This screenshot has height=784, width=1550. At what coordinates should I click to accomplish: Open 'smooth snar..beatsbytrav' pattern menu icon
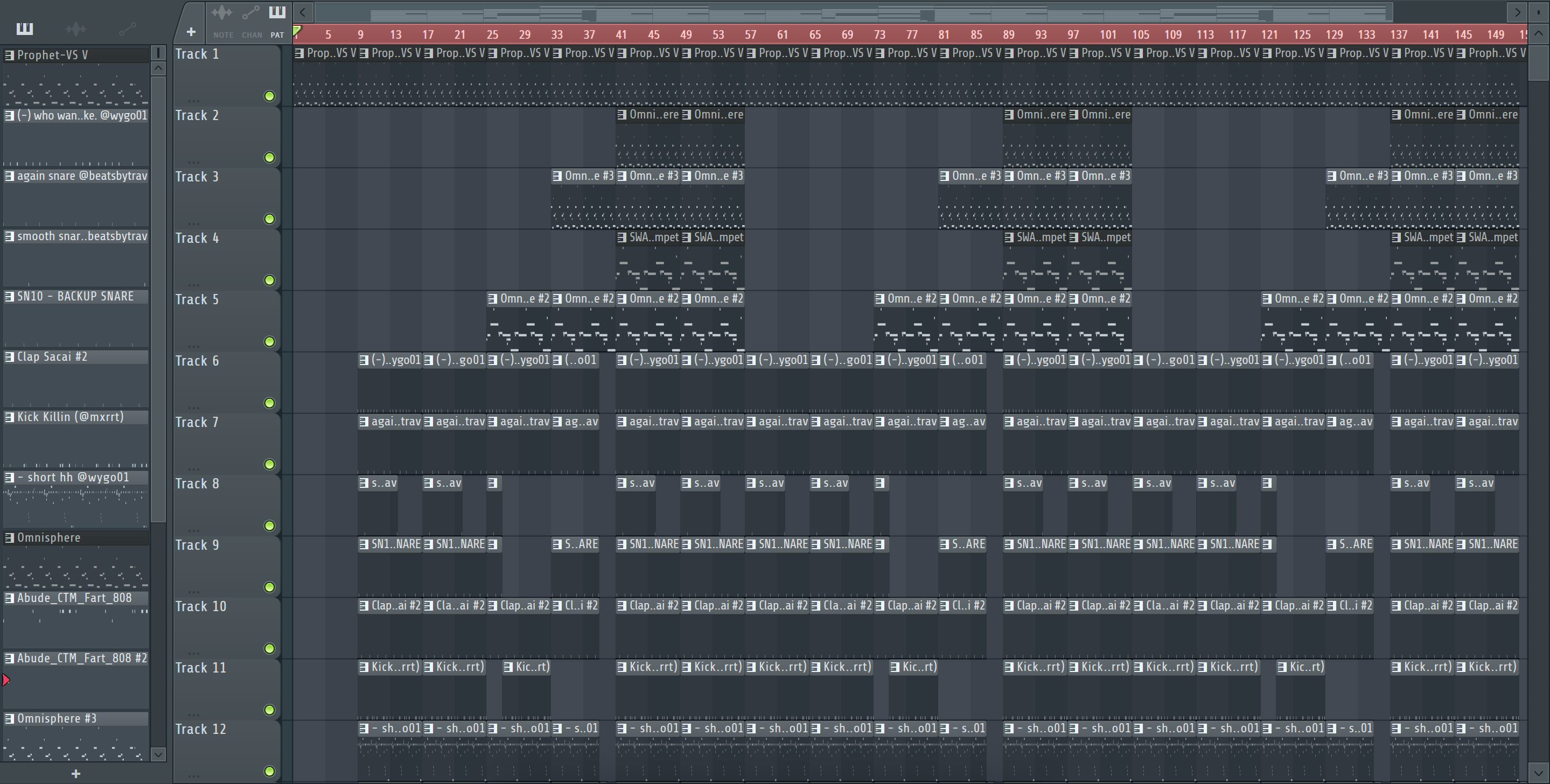click(x=9, y=236)
